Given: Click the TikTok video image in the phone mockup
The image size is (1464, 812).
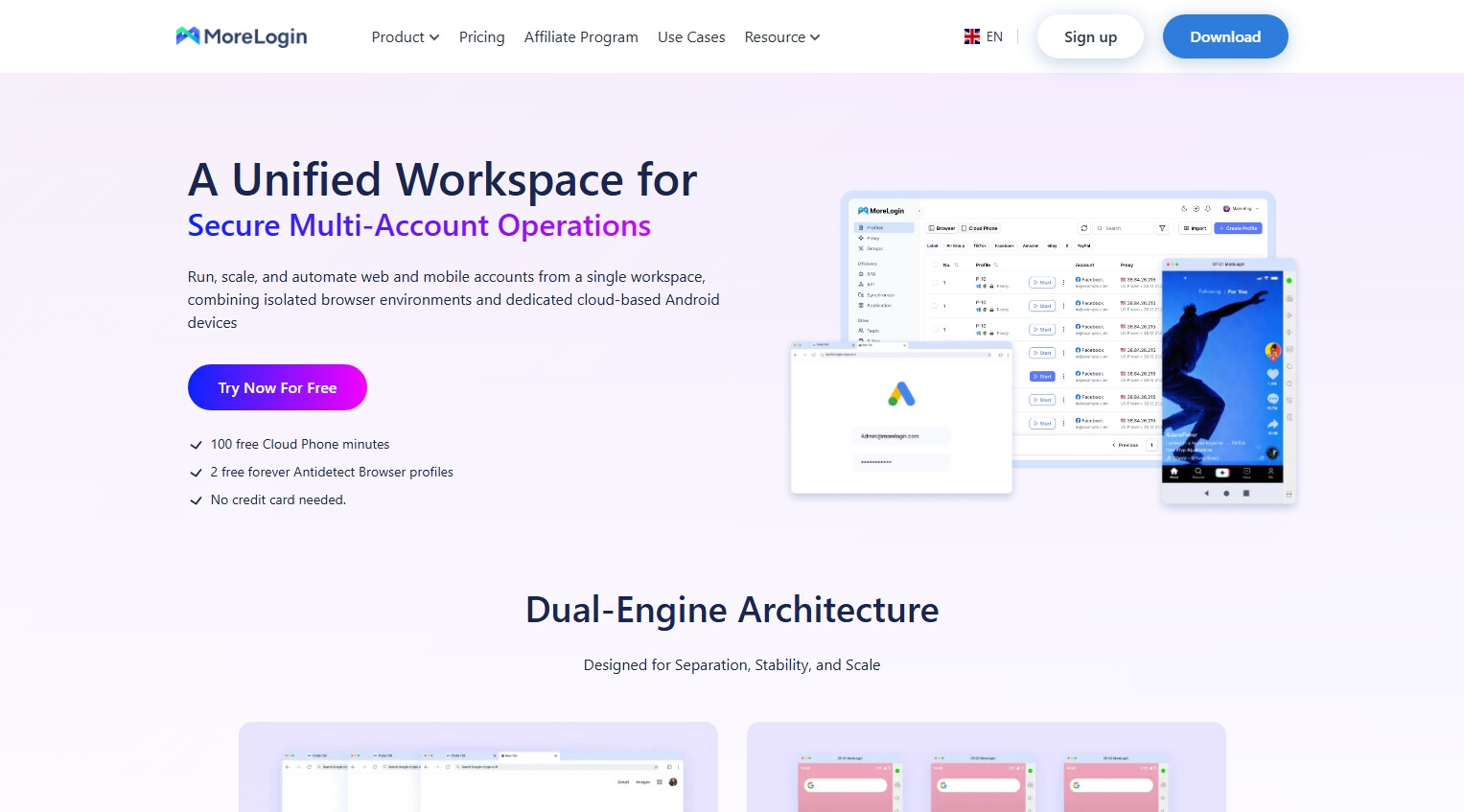Looking at the screenshot, I should [1221, 367].
